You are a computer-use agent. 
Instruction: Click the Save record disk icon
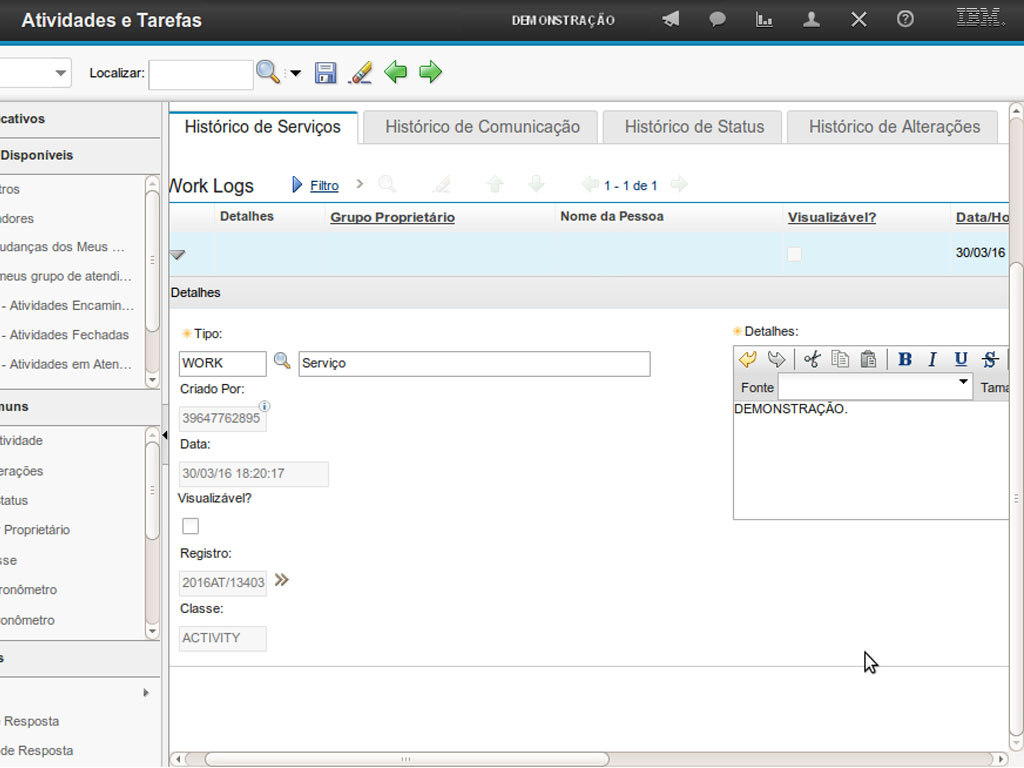325,73
